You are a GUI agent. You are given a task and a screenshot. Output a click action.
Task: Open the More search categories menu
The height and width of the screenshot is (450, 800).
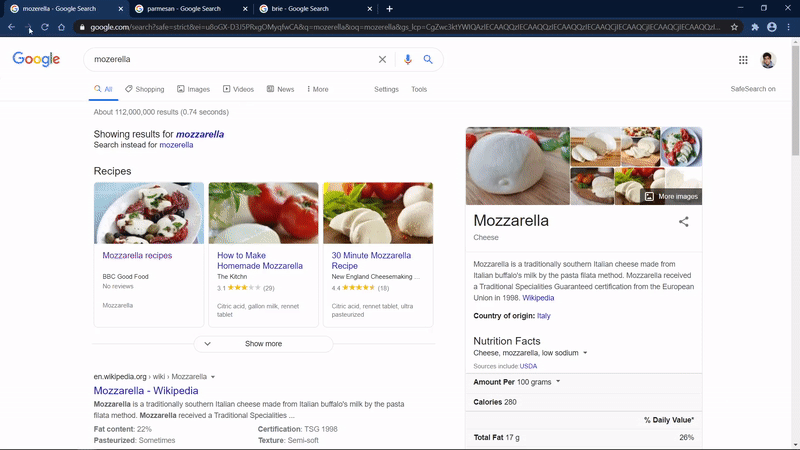[317, 89]
